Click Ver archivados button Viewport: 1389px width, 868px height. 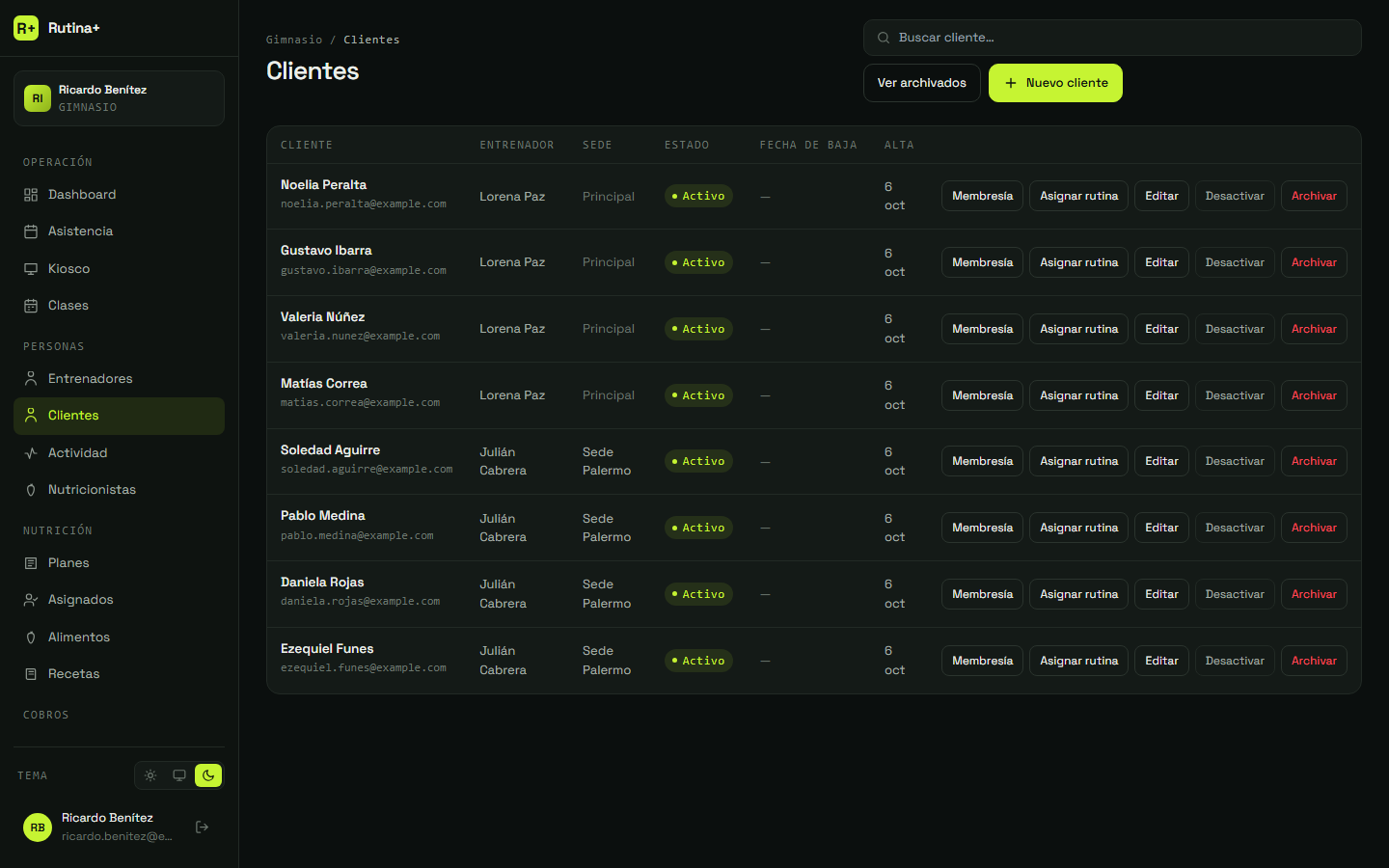(x=922, y=83)
